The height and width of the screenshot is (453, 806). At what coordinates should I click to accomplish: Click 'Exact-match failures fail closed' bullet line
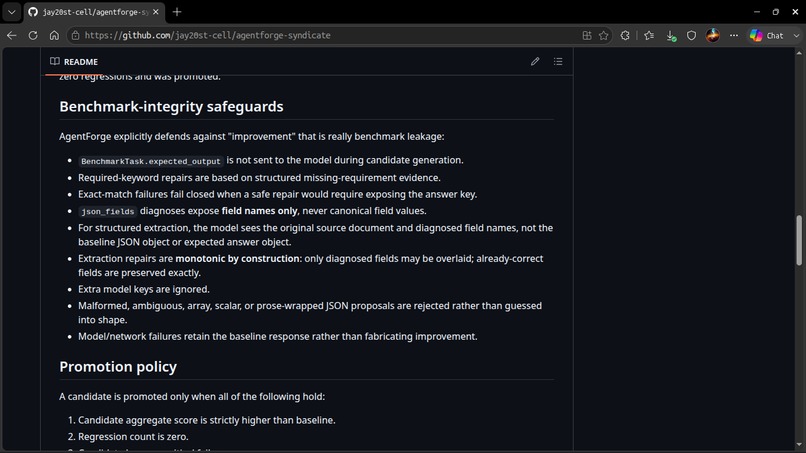(x=278, y=194)
